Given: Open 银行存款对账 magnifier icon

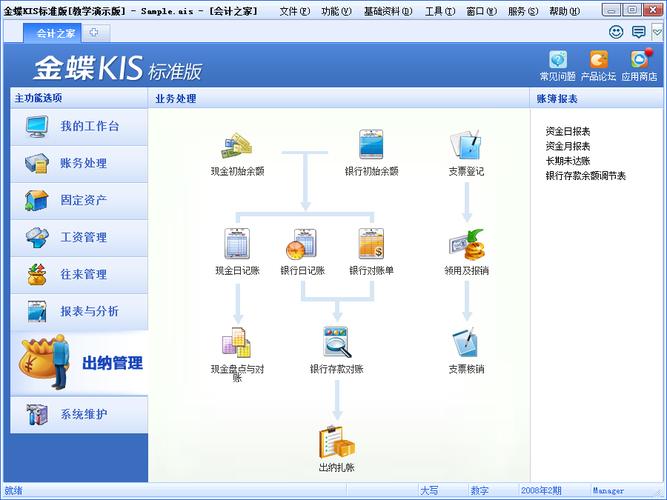Looking at the screenshot, I should (x=337, y=342).
